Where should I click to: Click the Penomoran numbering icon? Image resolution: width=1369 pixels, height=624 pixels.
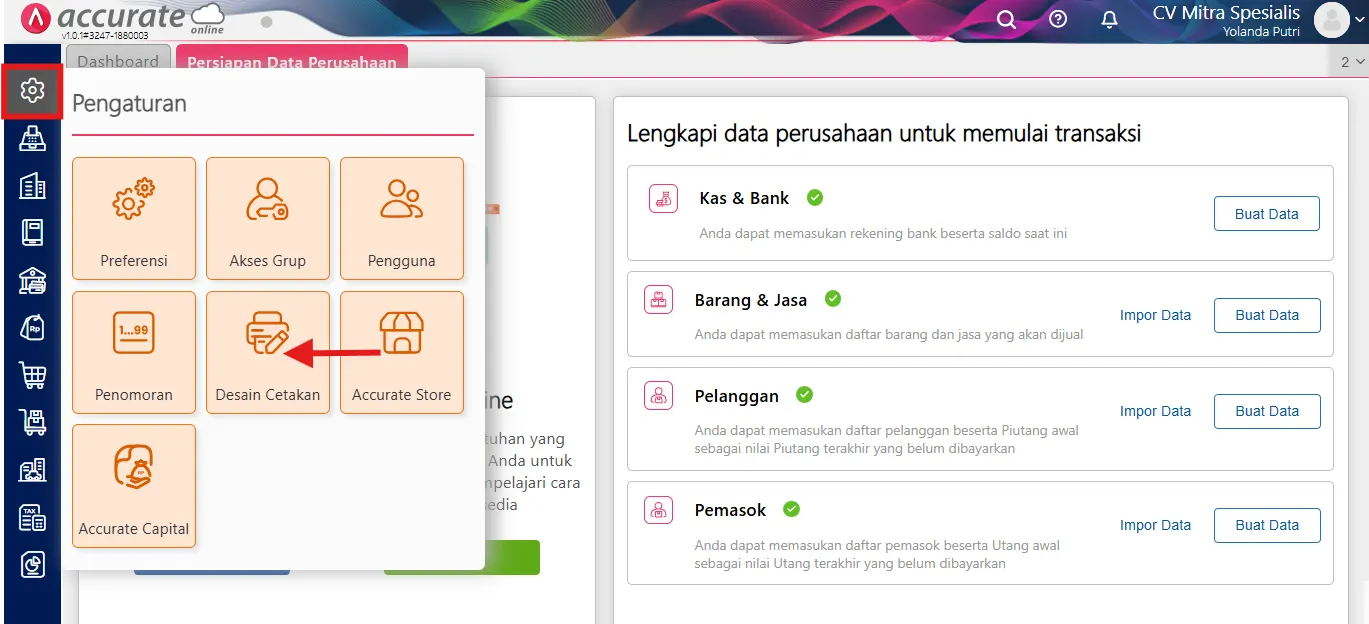[133, 352]
